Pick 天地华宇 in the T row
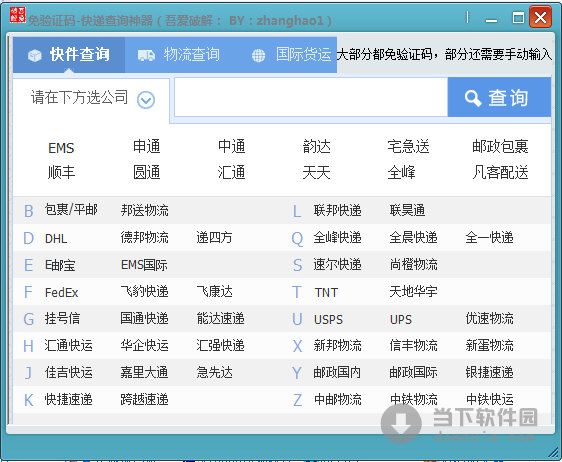This screenshot has width=562, height=462. tap(413, 291)
